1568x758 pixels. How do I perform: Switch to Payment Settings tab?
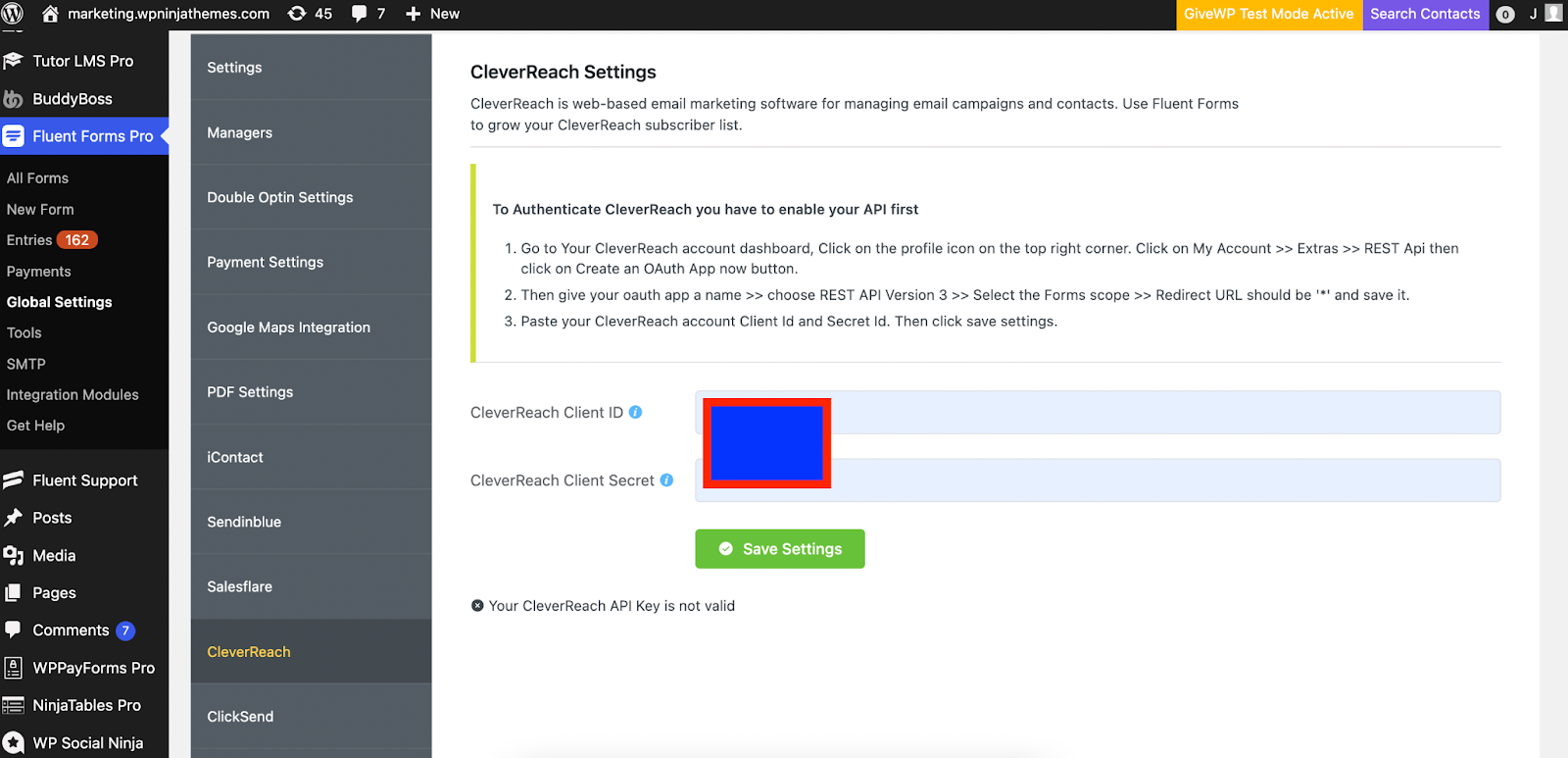click(312, 262)
